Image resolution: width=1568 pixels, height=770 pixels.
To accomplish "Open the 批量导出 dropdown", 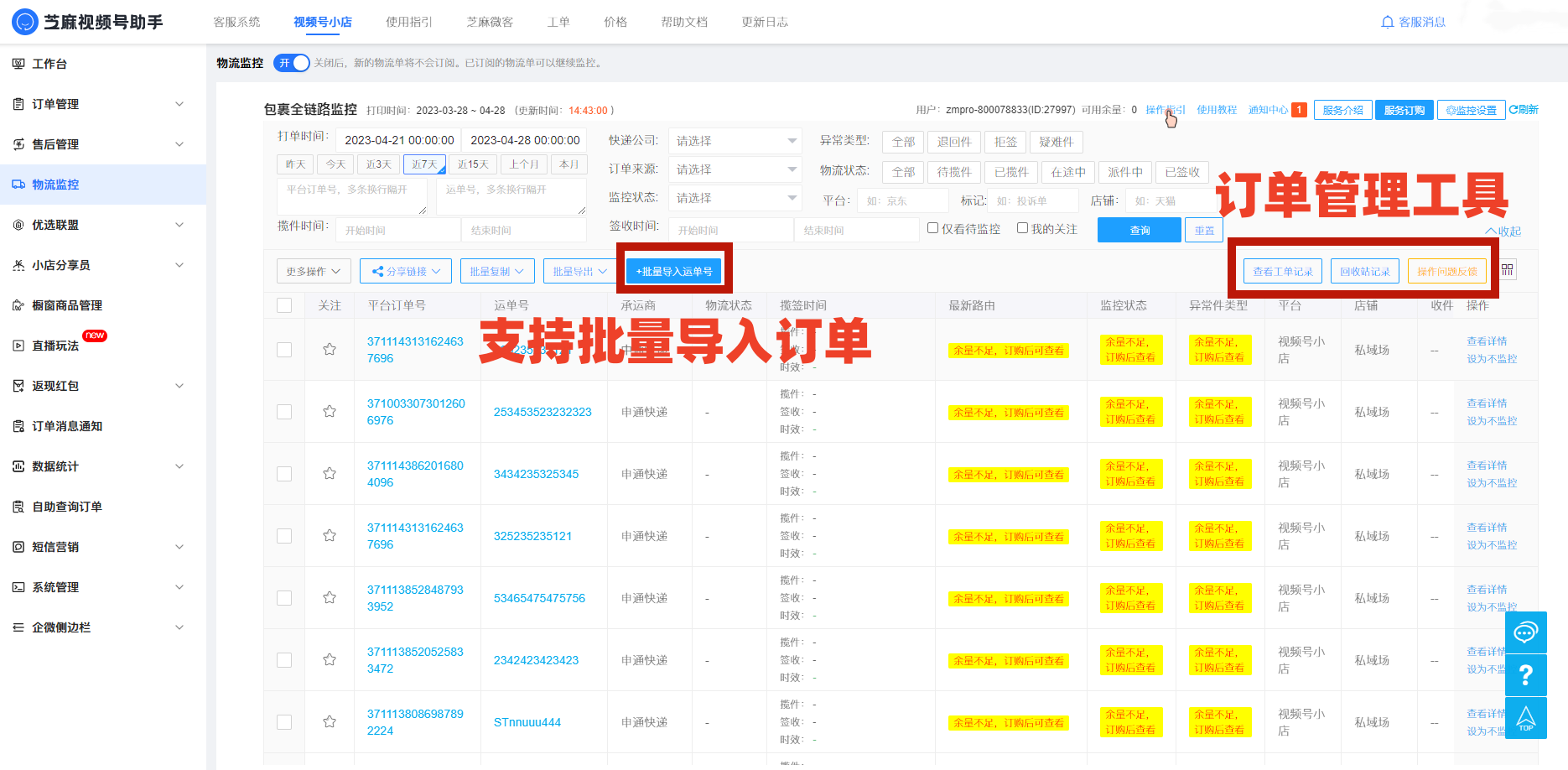I will (580, 271).
